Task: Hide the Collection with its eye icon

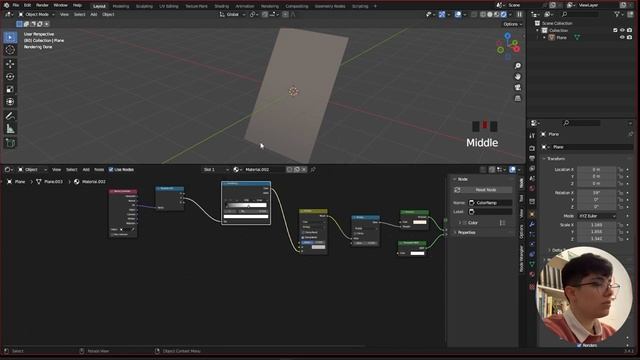Action: point(622,30)
